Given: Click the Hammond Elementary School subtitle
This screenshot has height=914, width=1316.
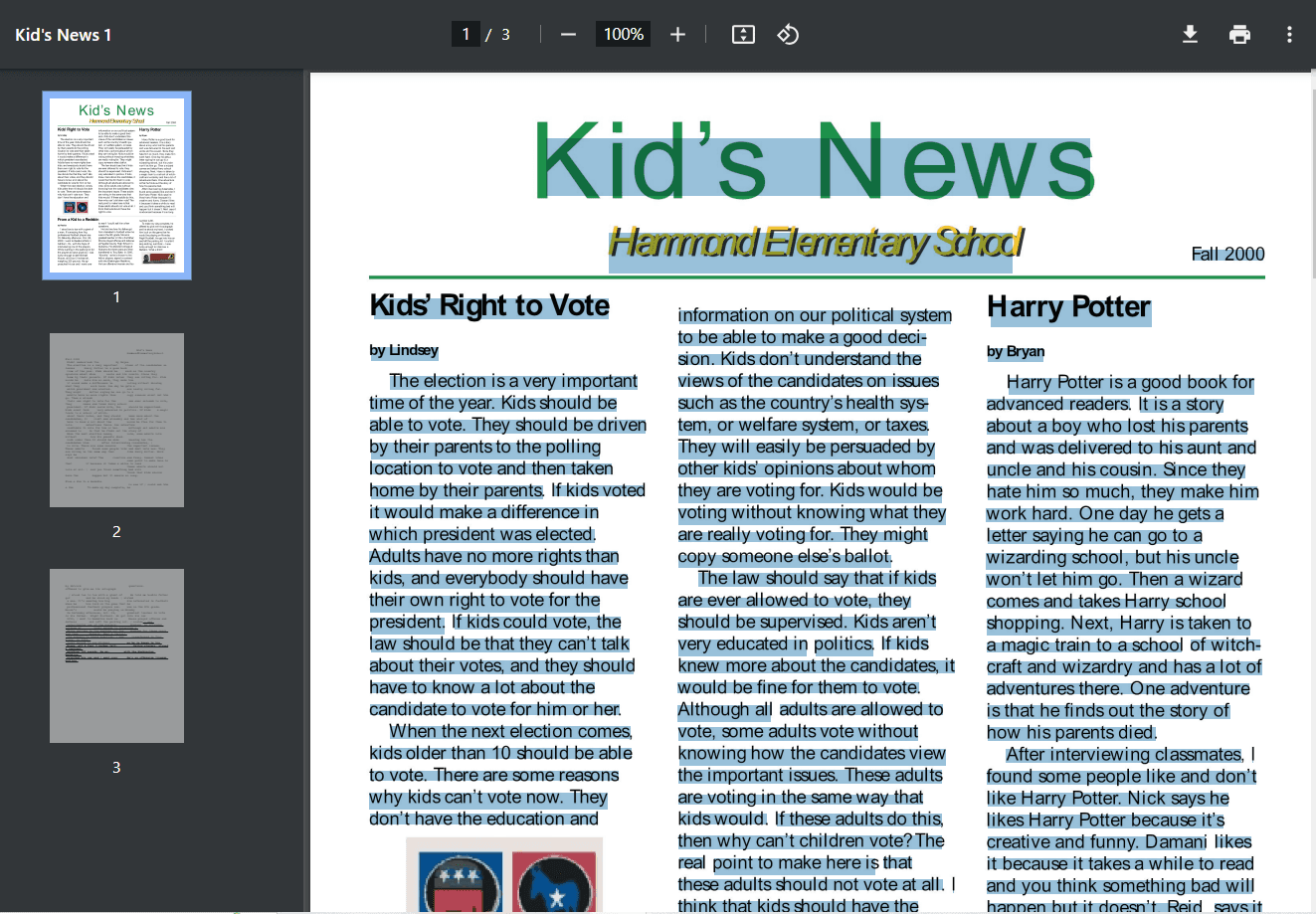Looking at the screenshot, I should coord(815,243).
